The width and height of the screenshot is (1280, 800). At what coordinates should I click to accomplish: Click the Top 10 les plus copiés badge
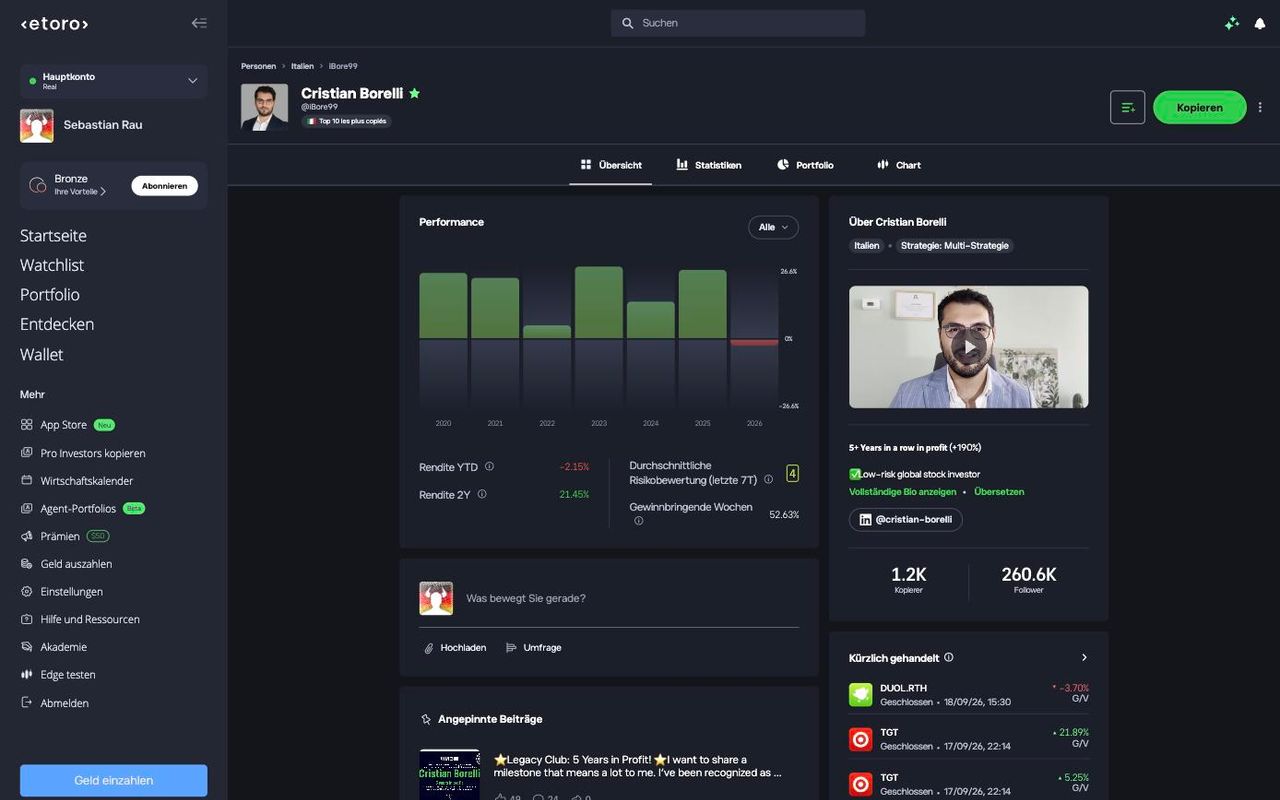click(x=346, y=121)
